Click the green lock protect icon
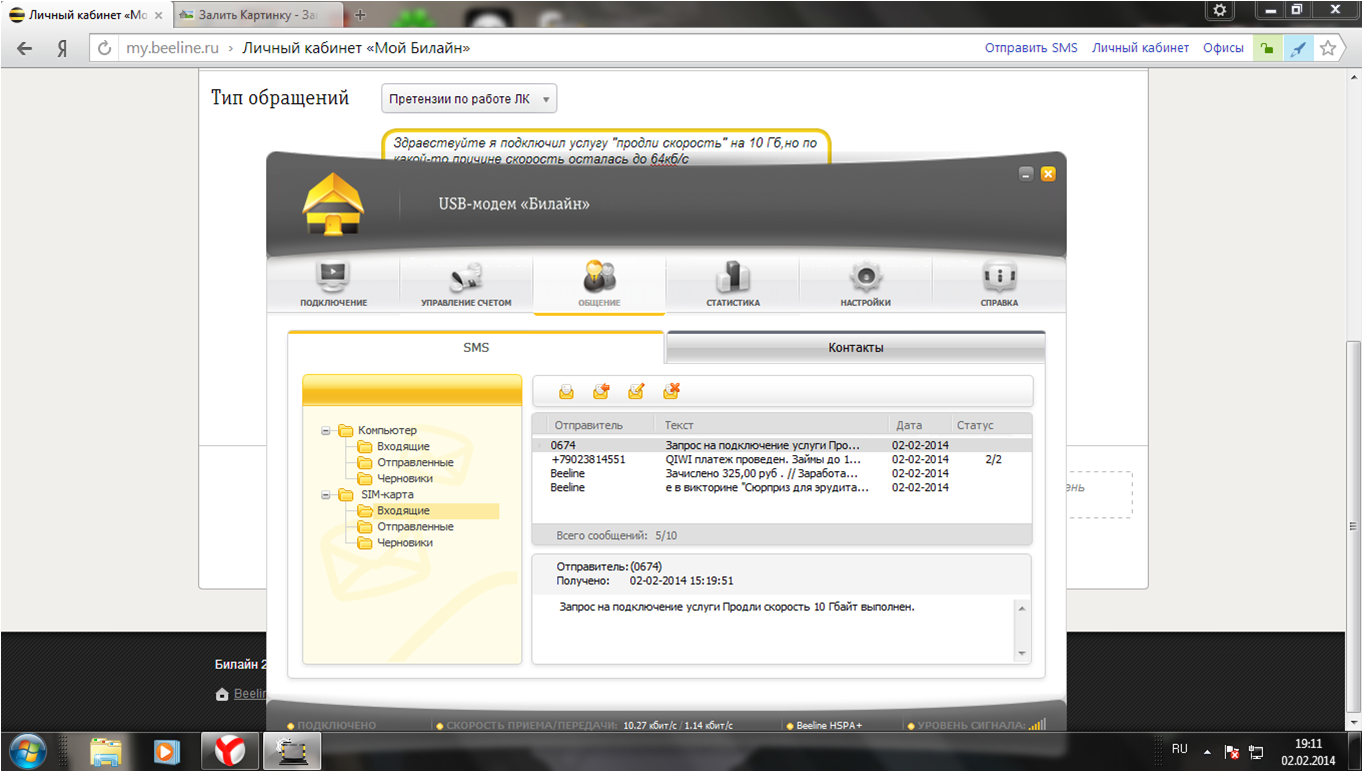This screenshot has width=1363, height=772. click(1267, 48)
